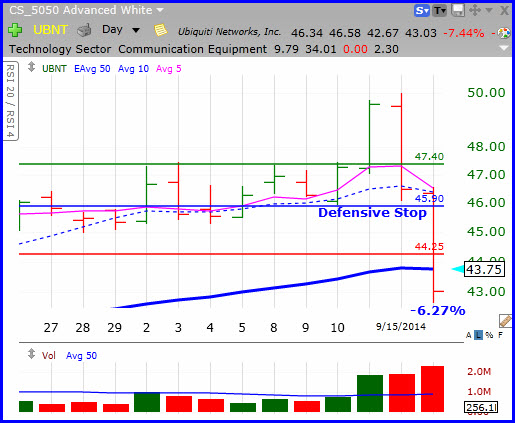Screen dimensions: 515x423
Task: Click the 43.75 current price marker
Action: coord(484,269)
